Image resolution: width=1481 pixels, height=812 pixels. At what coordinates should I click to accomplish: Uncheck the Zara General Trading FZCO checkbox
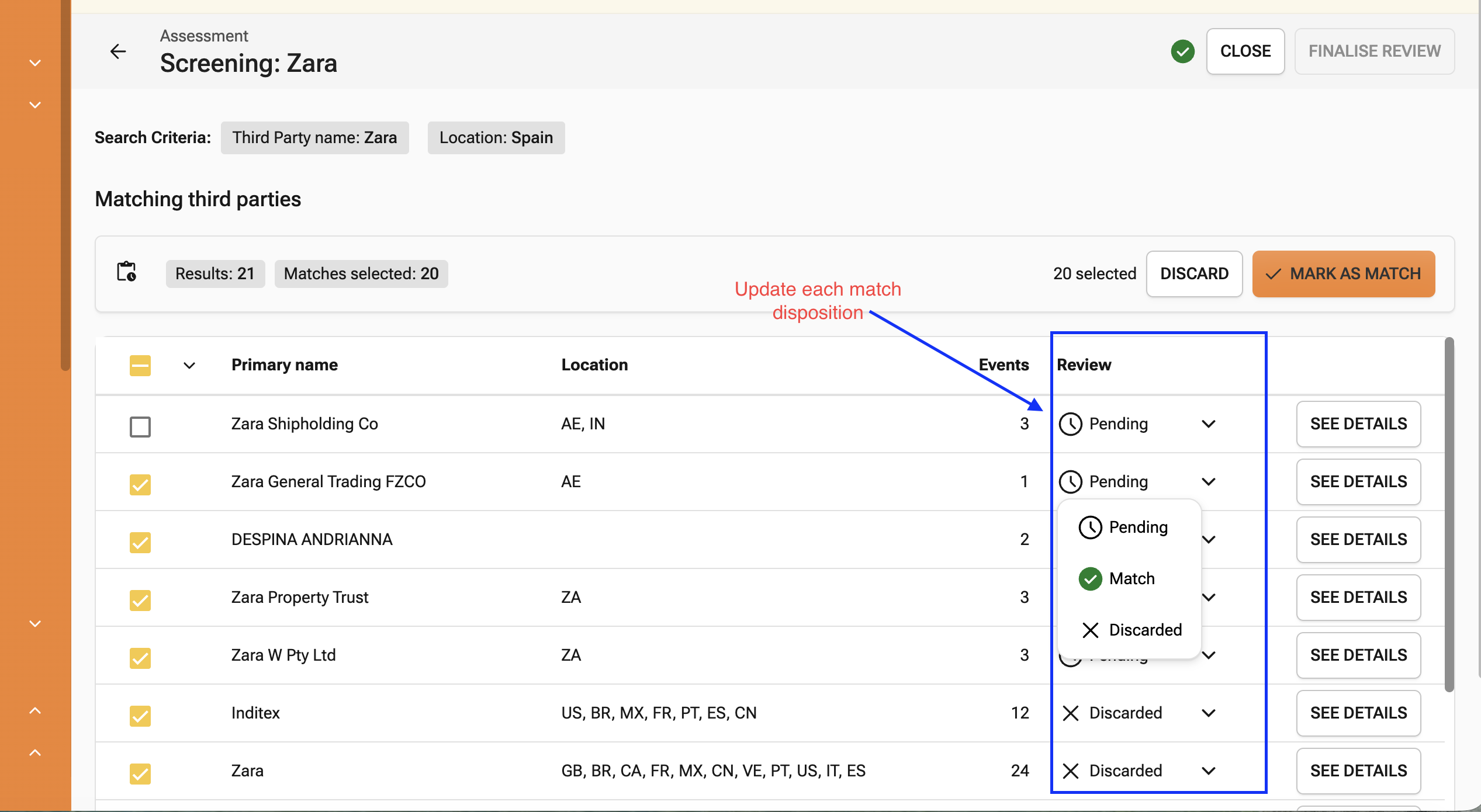click(140, 484)
